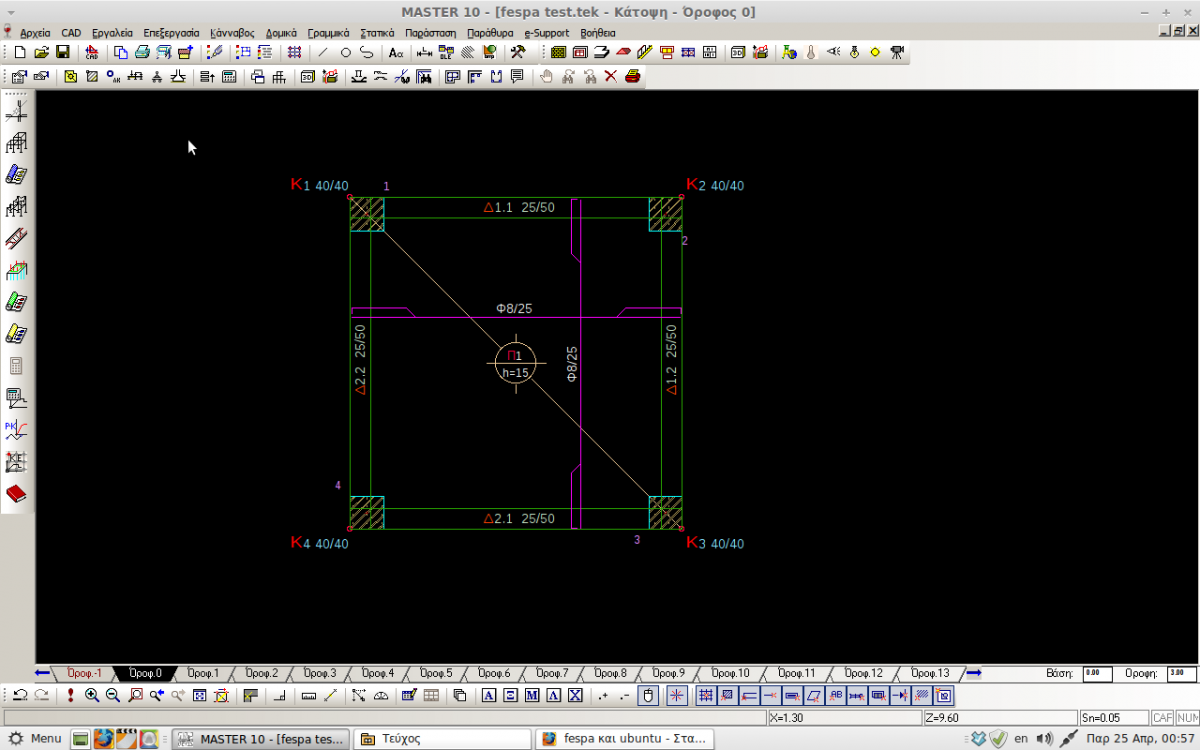Open the Βοήθεια menu
This screenshot has width=1200, height=750.
[598, 33]
